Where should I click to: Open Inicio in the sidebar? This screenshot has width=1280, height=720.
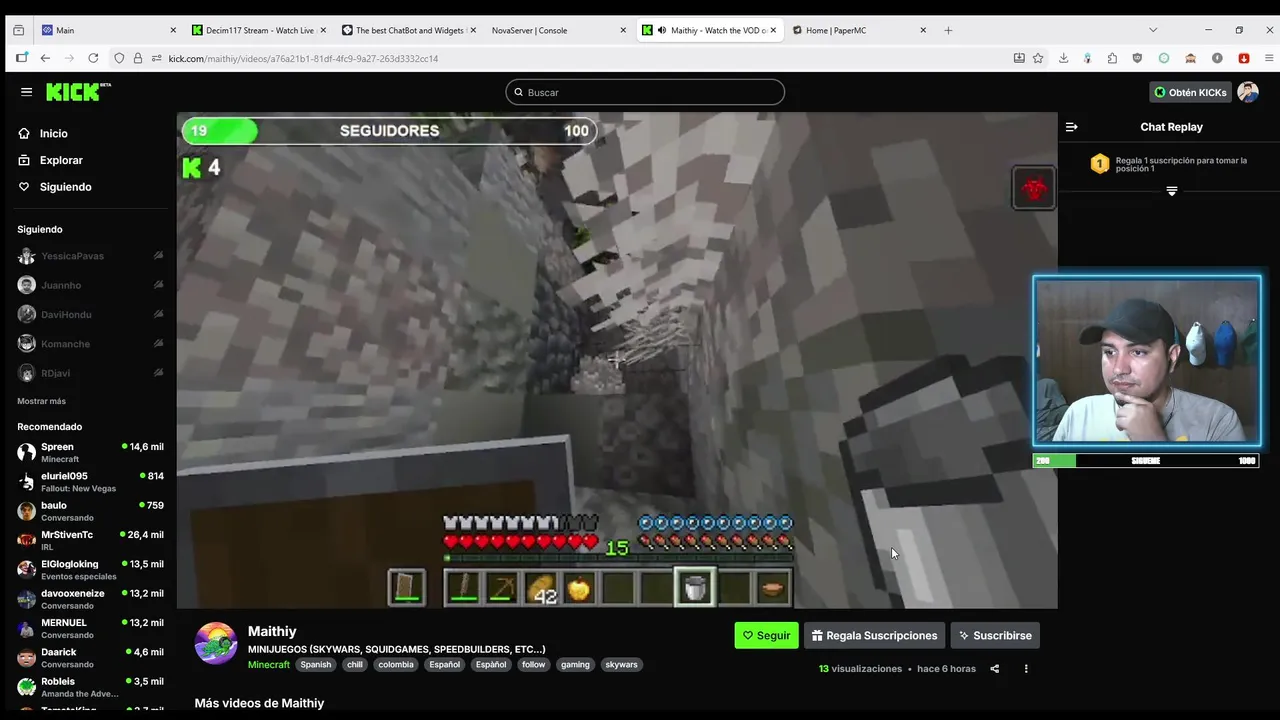point(53,133)
